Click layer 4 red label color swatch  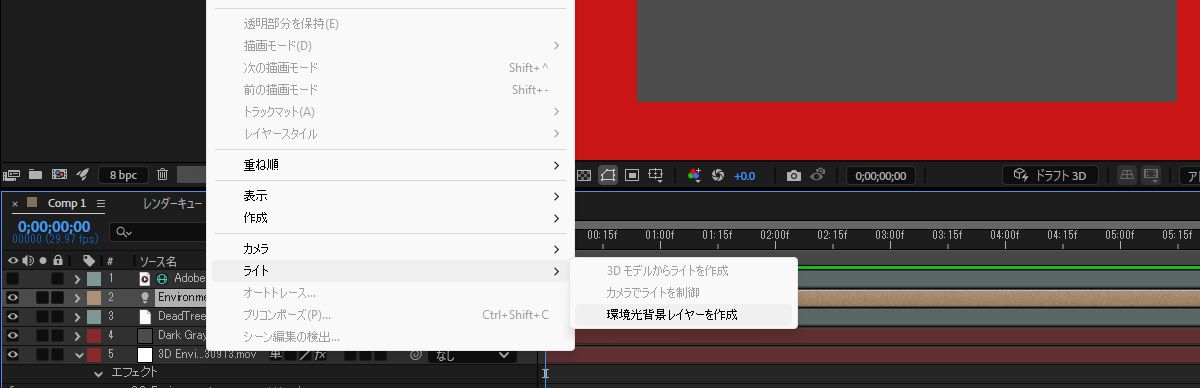click(93, 335)
